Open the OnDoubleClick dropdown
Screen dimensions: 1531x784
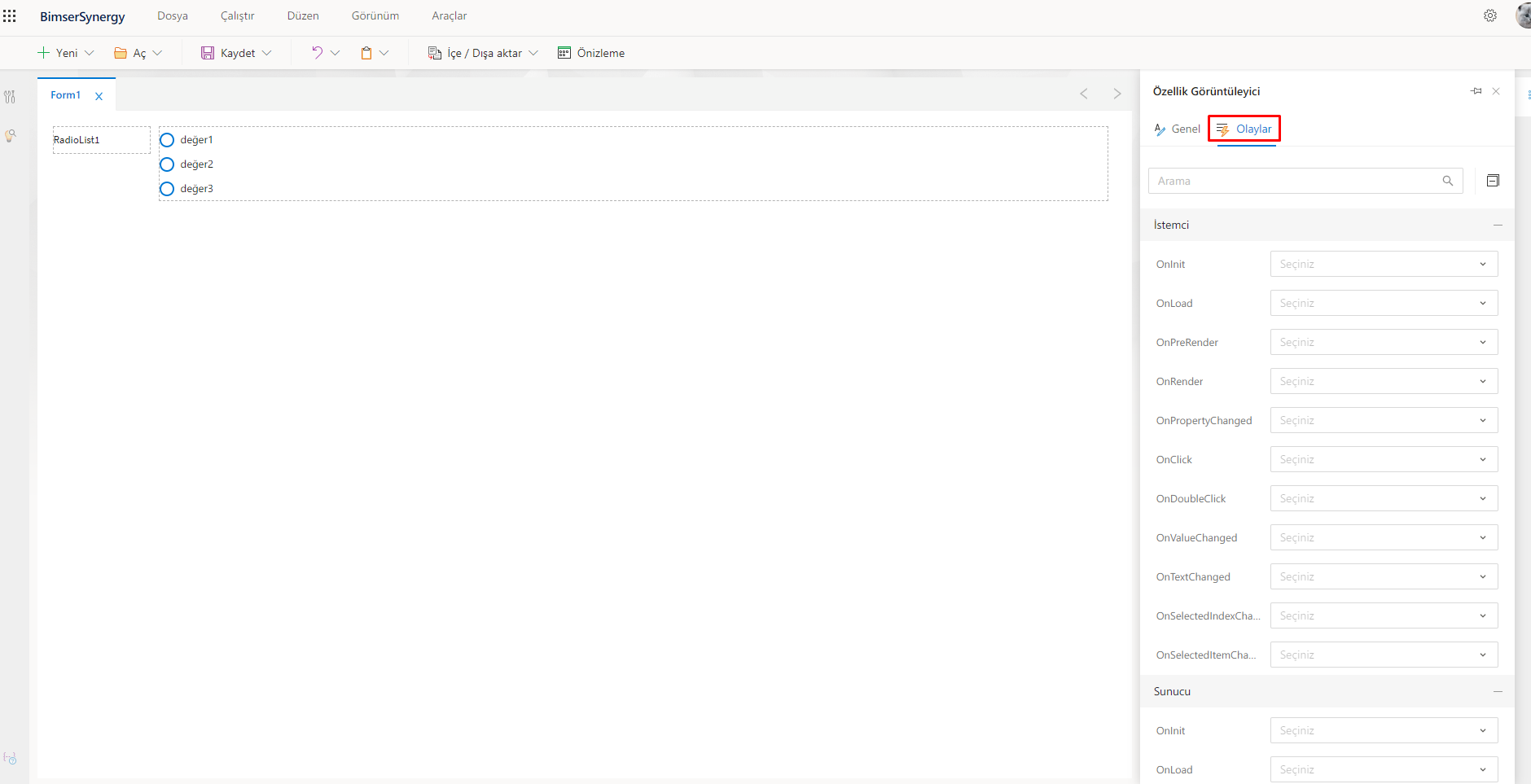coord(1384,498)
